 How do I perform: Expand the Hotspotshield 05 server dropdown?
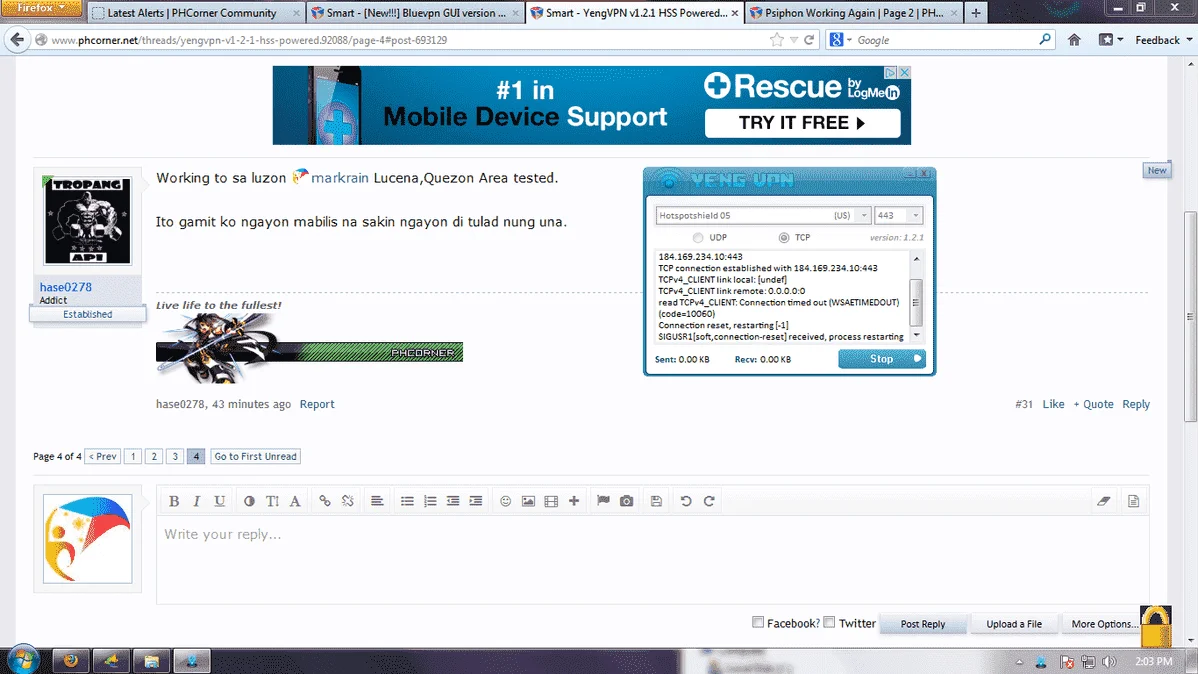(x=864, y=215)
